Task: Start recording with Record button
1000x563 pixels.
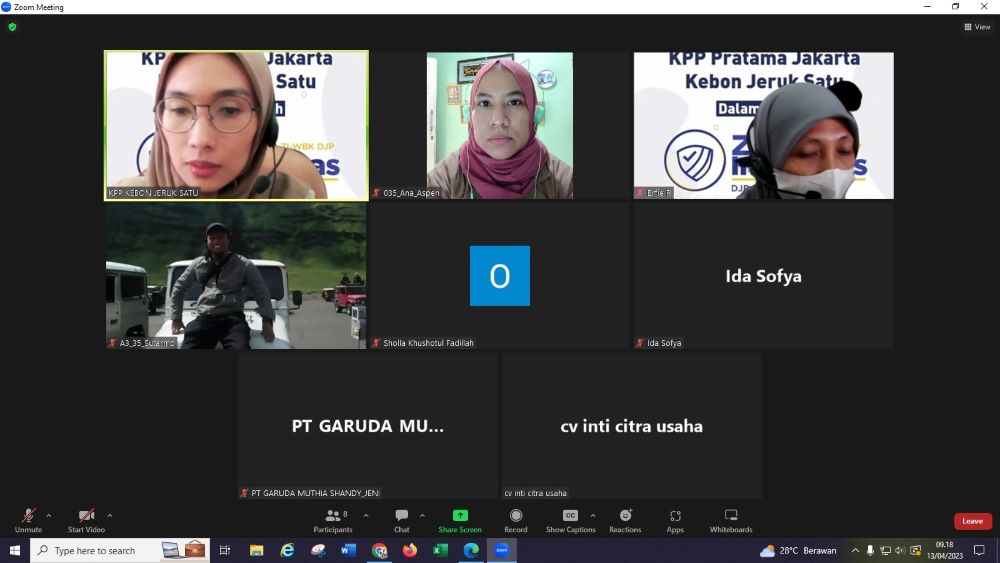Action: coord(516,518)
